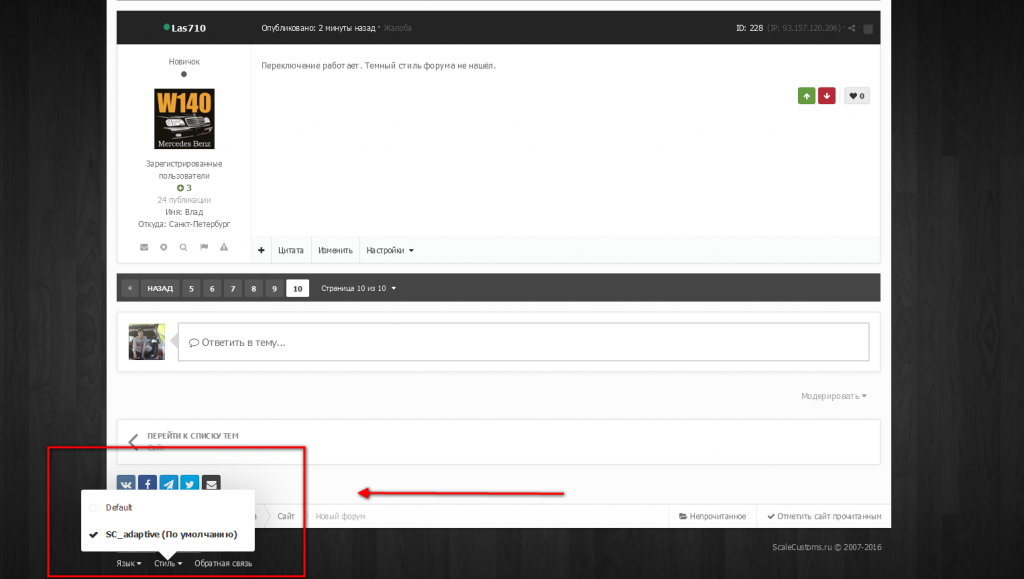Select the Default style option

(119, 507)
